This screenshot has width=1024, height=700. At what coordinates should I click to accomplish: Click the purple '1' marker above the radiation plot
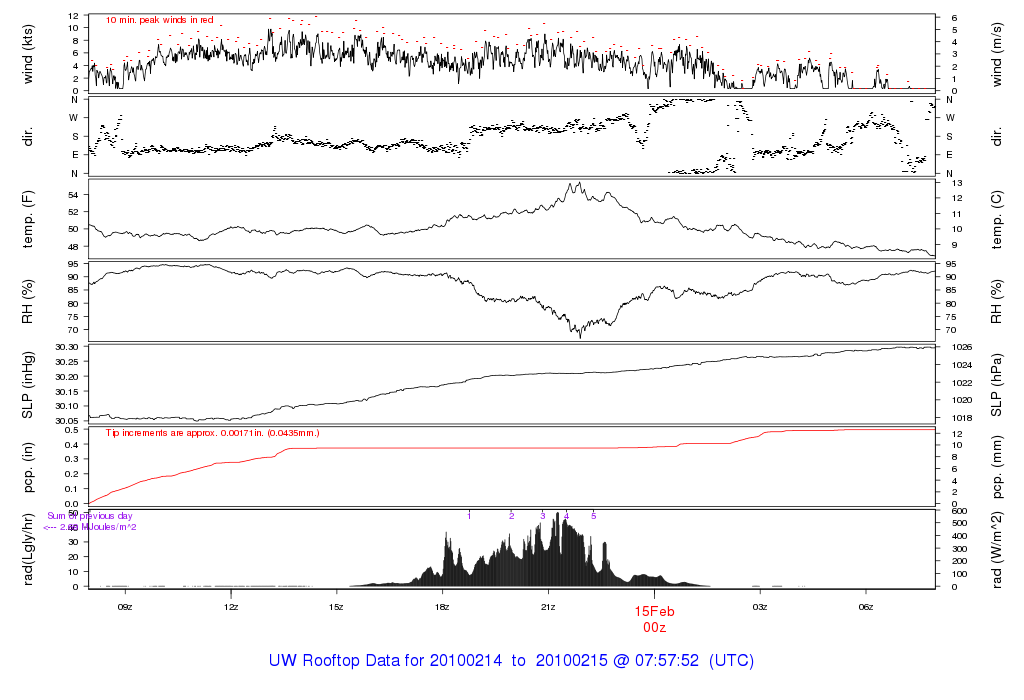click(x=469, y=516)
